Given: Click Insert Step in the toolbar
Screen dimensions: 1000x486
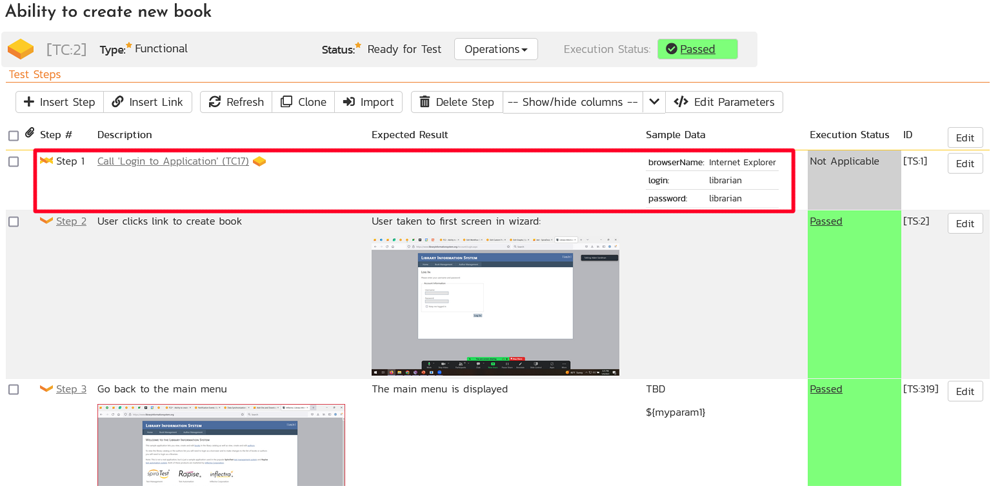Looking at the screenshot, I should pyautogui.click(x=59, y=102).
